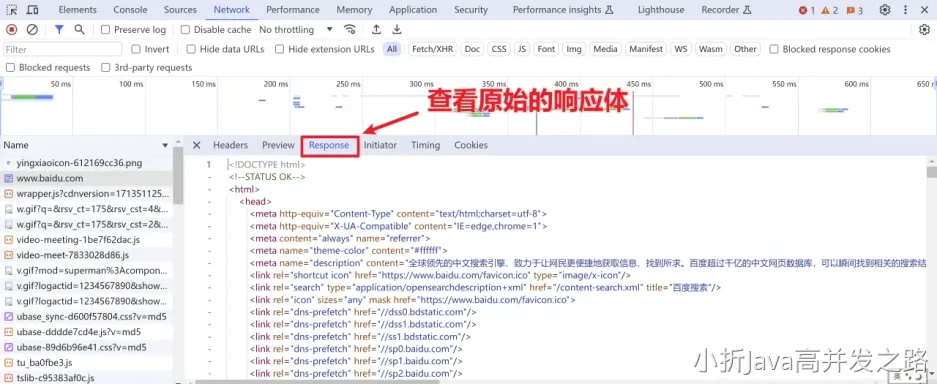Select the tu_ba0fbe3.js request row
This screenshot has height=384, width=937.
coord(87,363)
